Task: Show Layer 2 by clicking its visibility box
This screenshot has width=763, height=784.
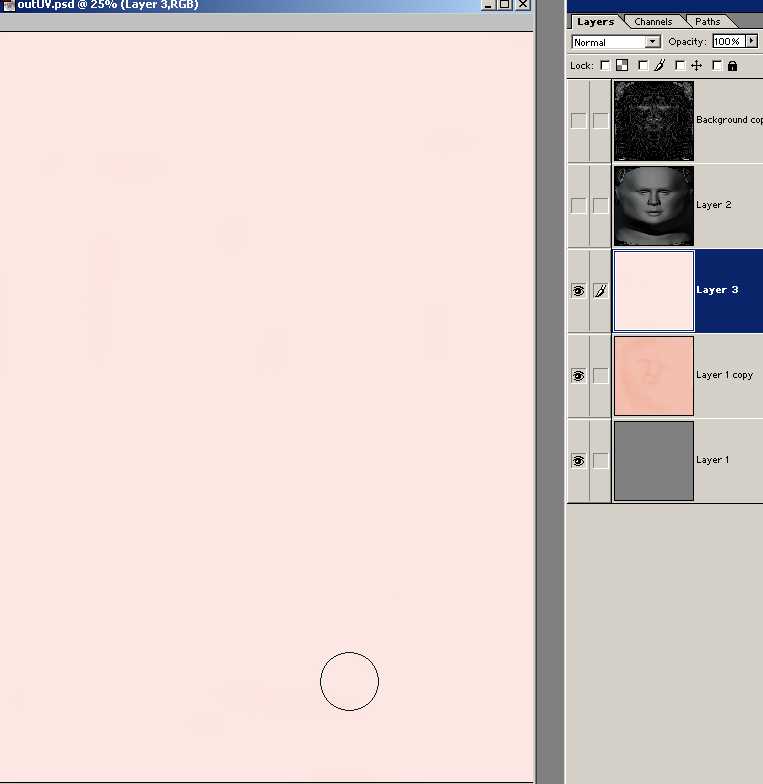Action: (578, 206)
